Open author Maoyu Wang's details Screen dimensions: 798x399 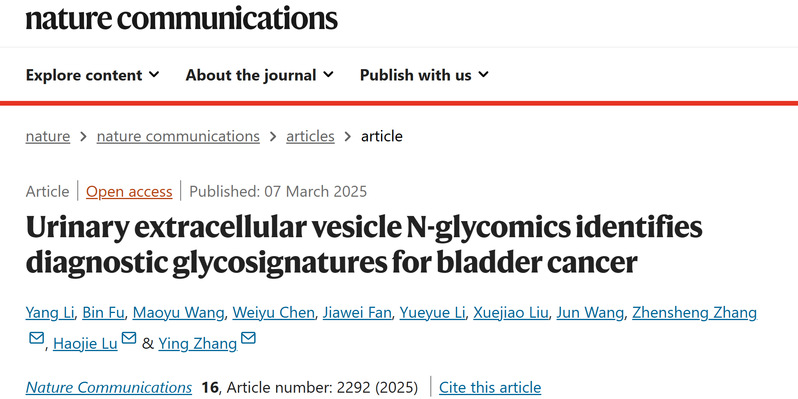point(178,312)
